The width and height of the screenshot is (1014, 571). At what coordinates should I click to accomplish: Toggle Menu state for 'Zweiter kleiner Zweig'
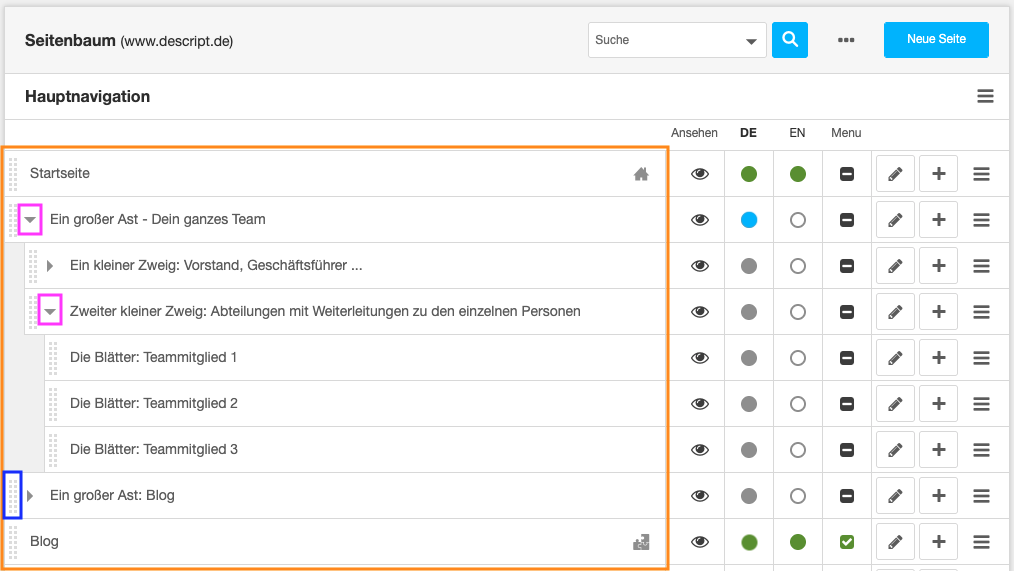[x=847, y=312]
